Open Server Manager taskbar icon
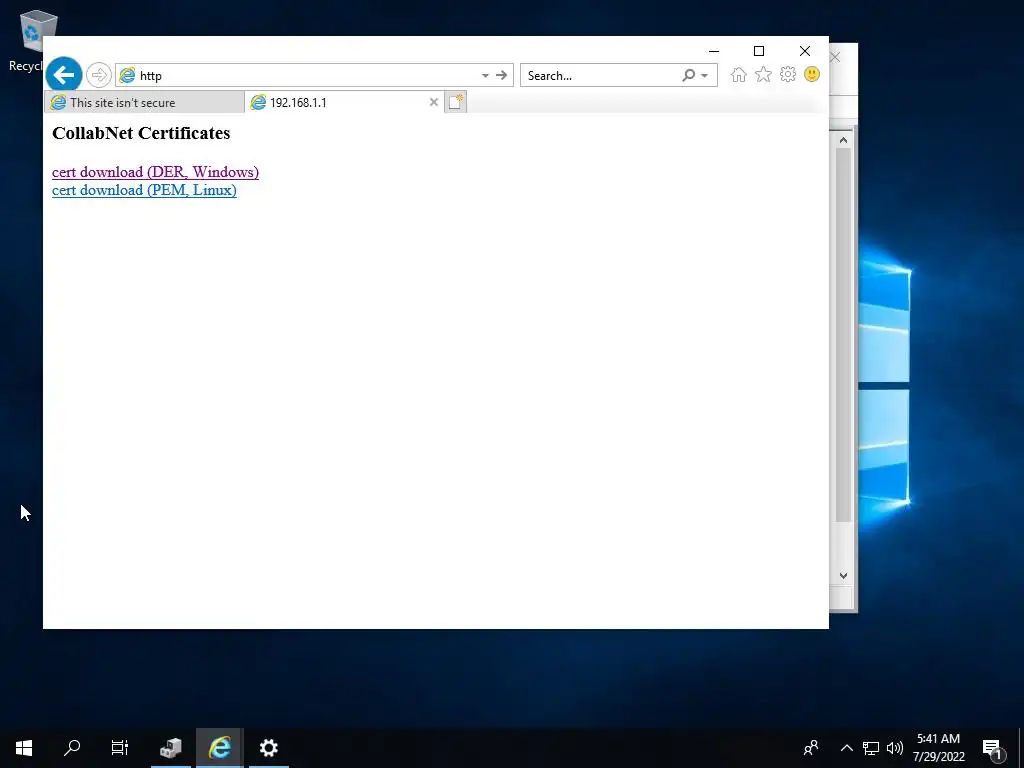This screenshot has height=768, width=1024. point(171,748)
